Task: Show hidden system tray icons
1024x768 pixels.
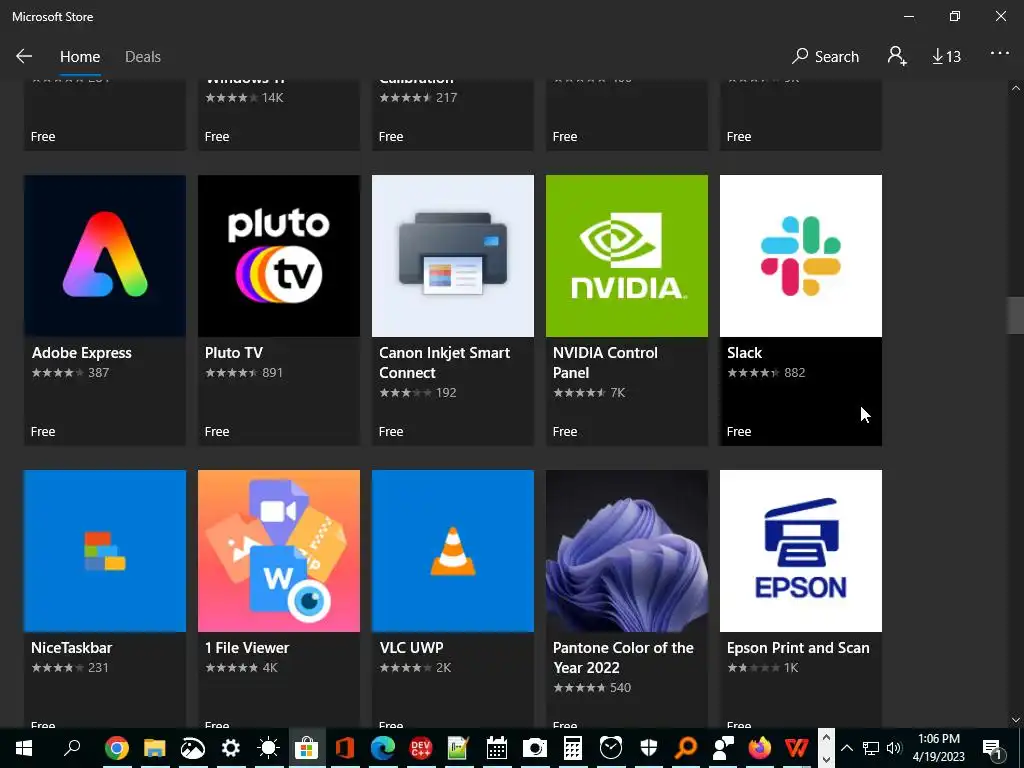Action: click(846, 748)
